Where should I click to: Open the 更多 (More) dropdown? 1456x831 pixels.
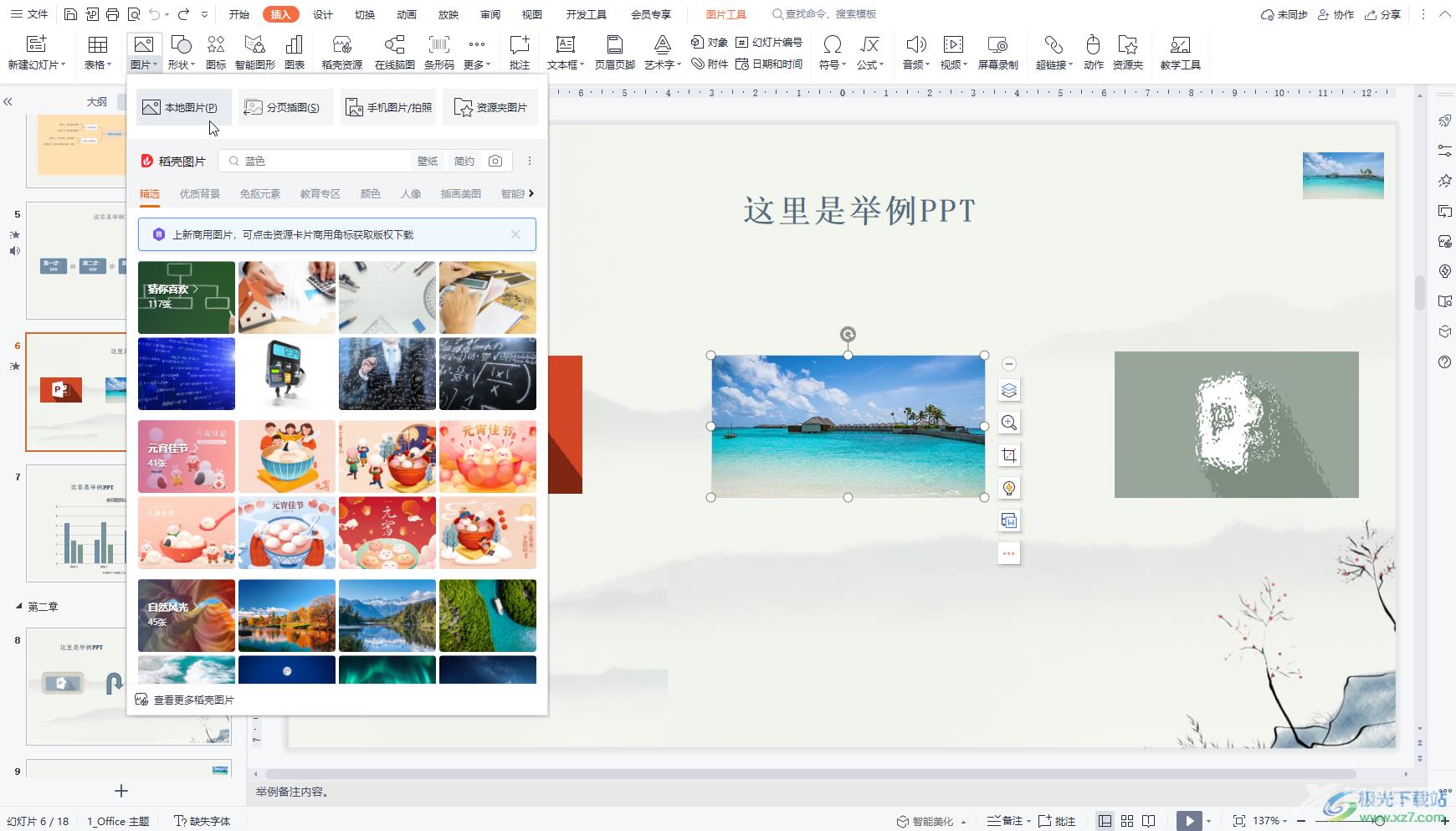(x=477, y=64)
